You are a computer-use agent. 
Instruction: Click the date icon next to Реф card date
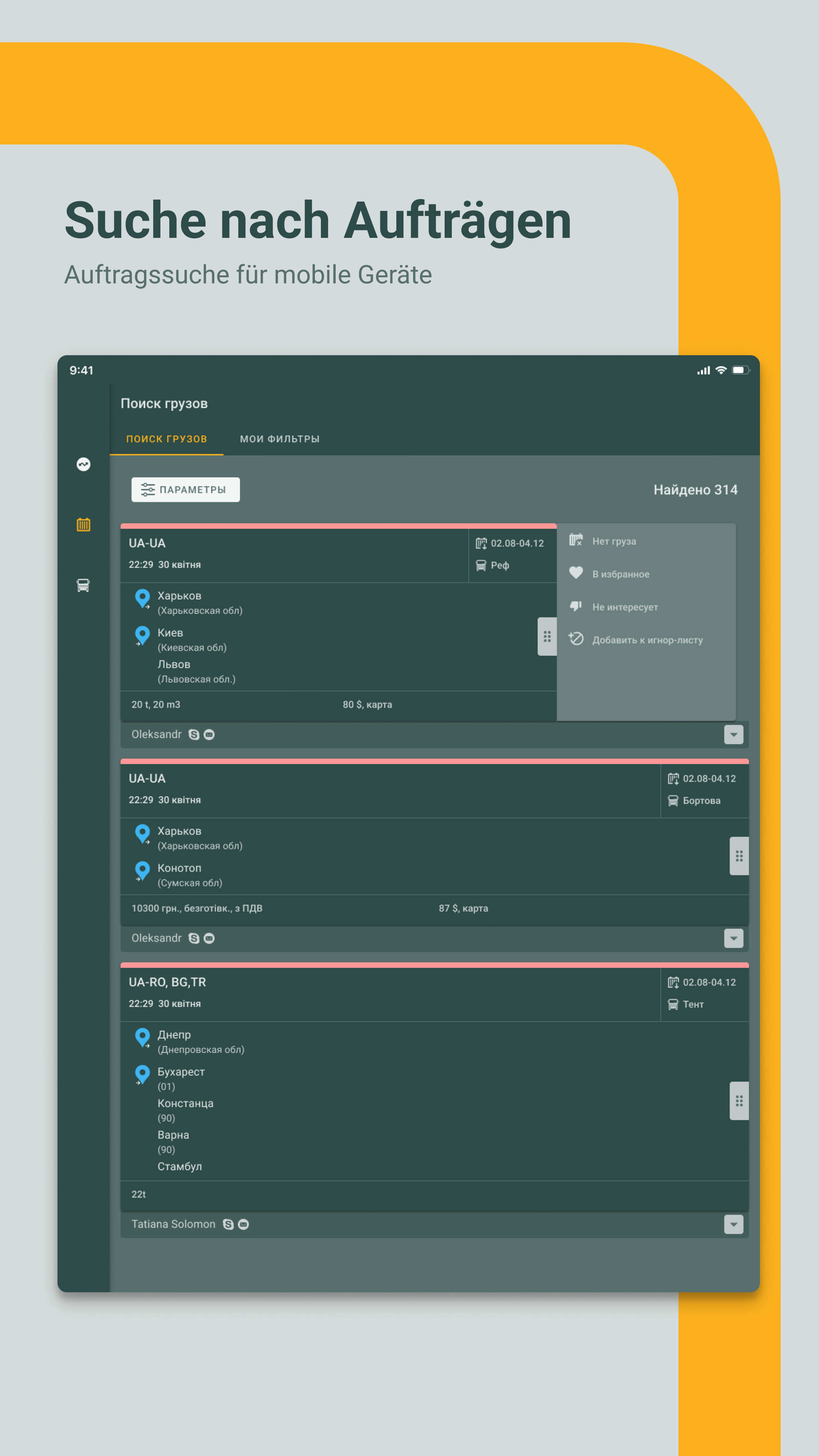(481, 544)
